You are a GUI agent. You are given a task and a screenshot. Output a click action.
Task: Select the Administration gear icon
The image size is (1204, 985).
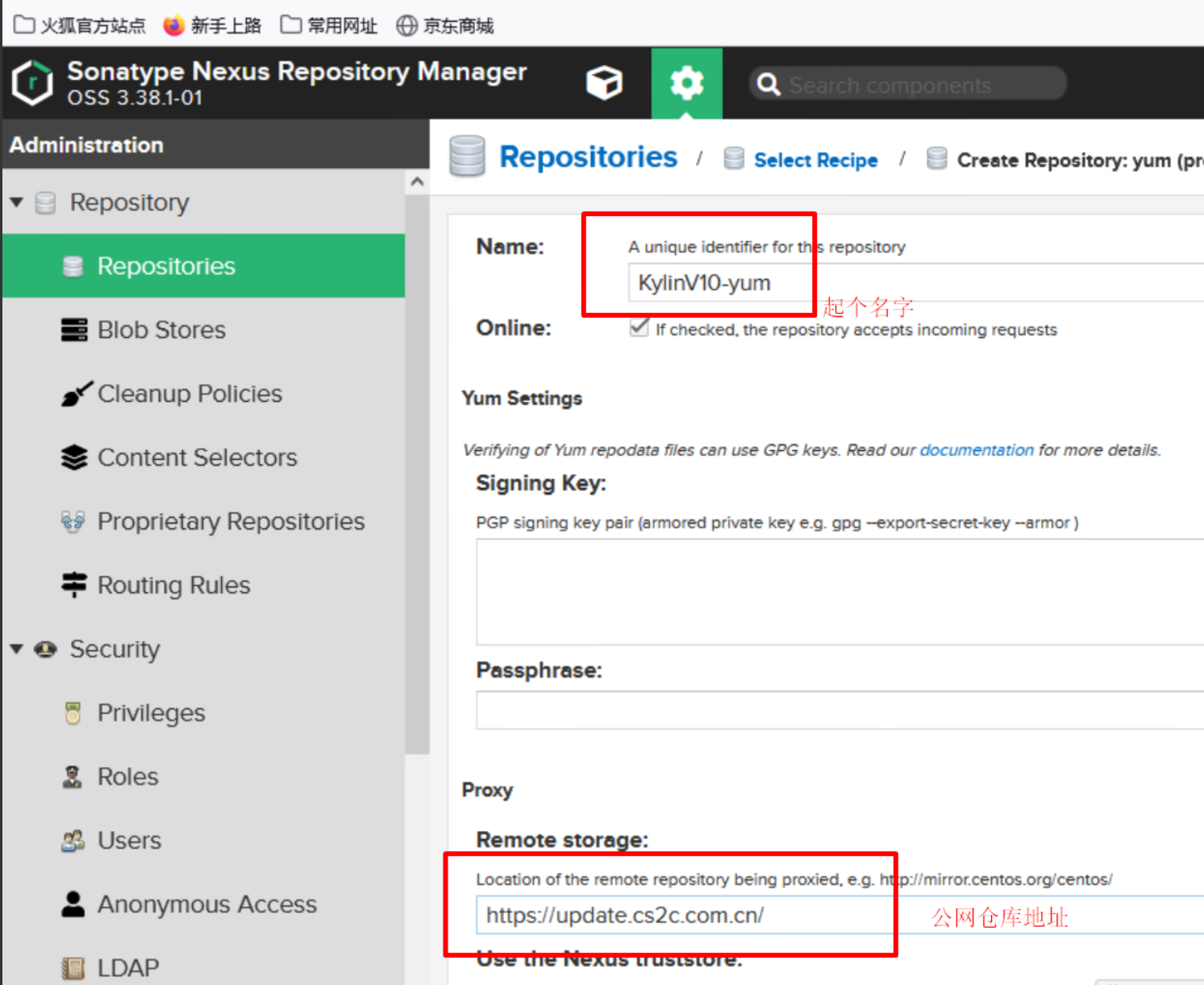[x=687, y=83]
